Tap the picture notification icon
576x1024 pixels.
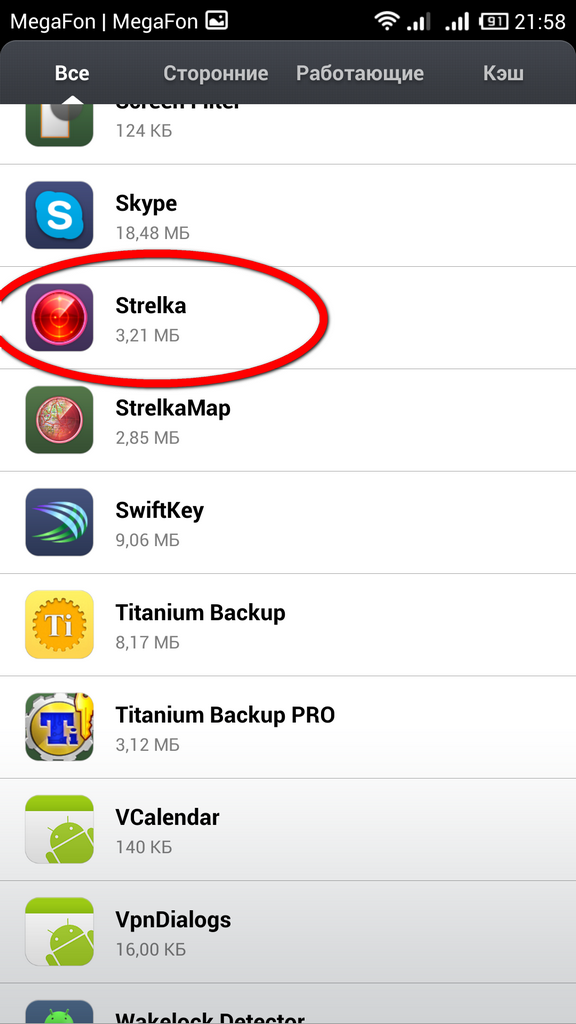216,21
